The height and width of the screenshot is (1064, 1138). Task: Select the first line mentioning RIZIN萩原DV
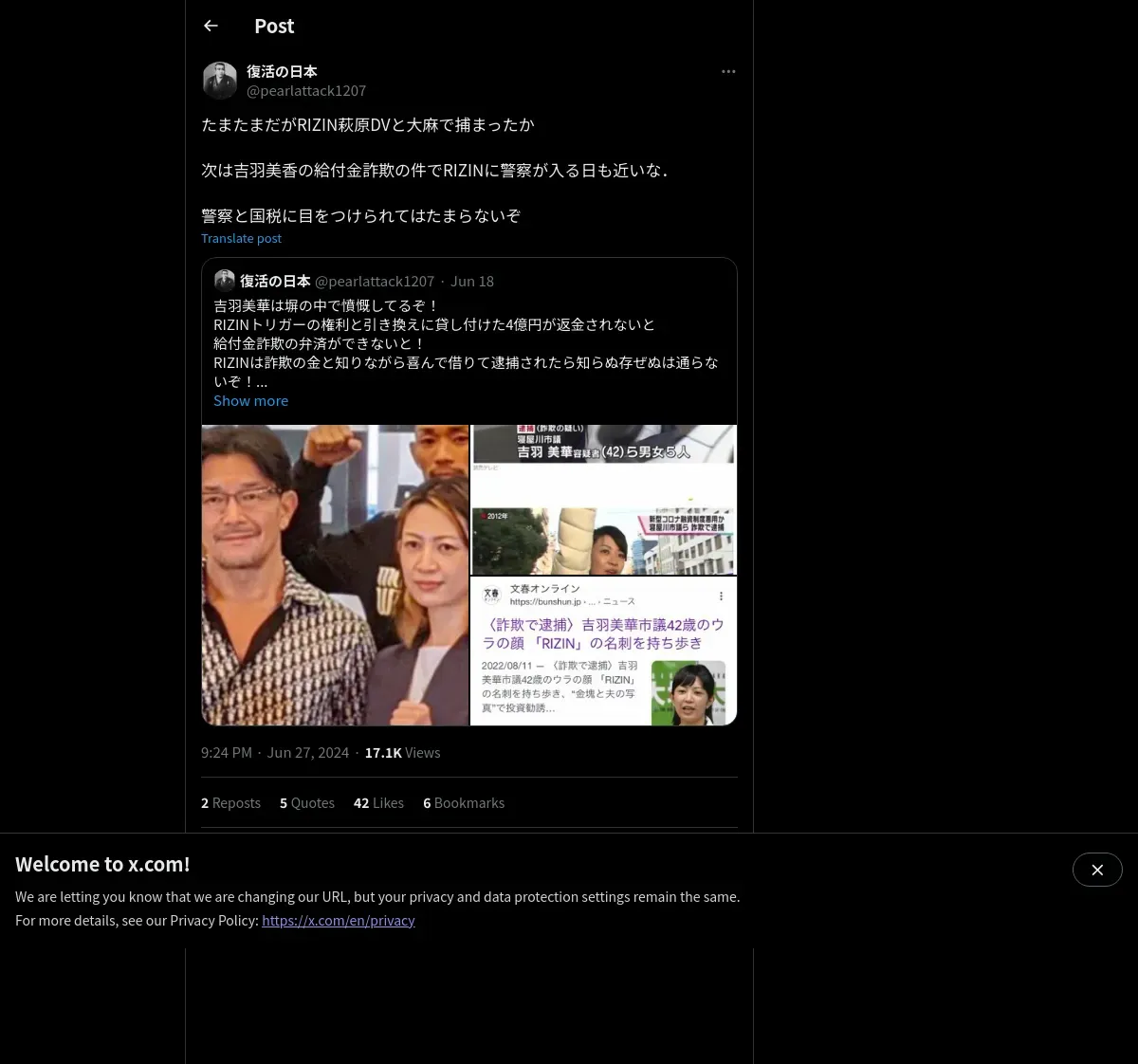[368, 124]
